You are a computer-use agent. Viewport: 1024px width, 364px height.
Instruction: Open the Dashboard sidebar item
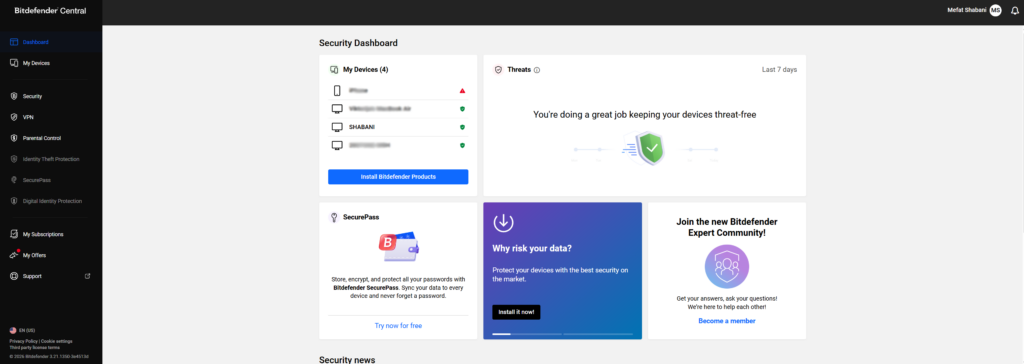[x=50, y=42]
